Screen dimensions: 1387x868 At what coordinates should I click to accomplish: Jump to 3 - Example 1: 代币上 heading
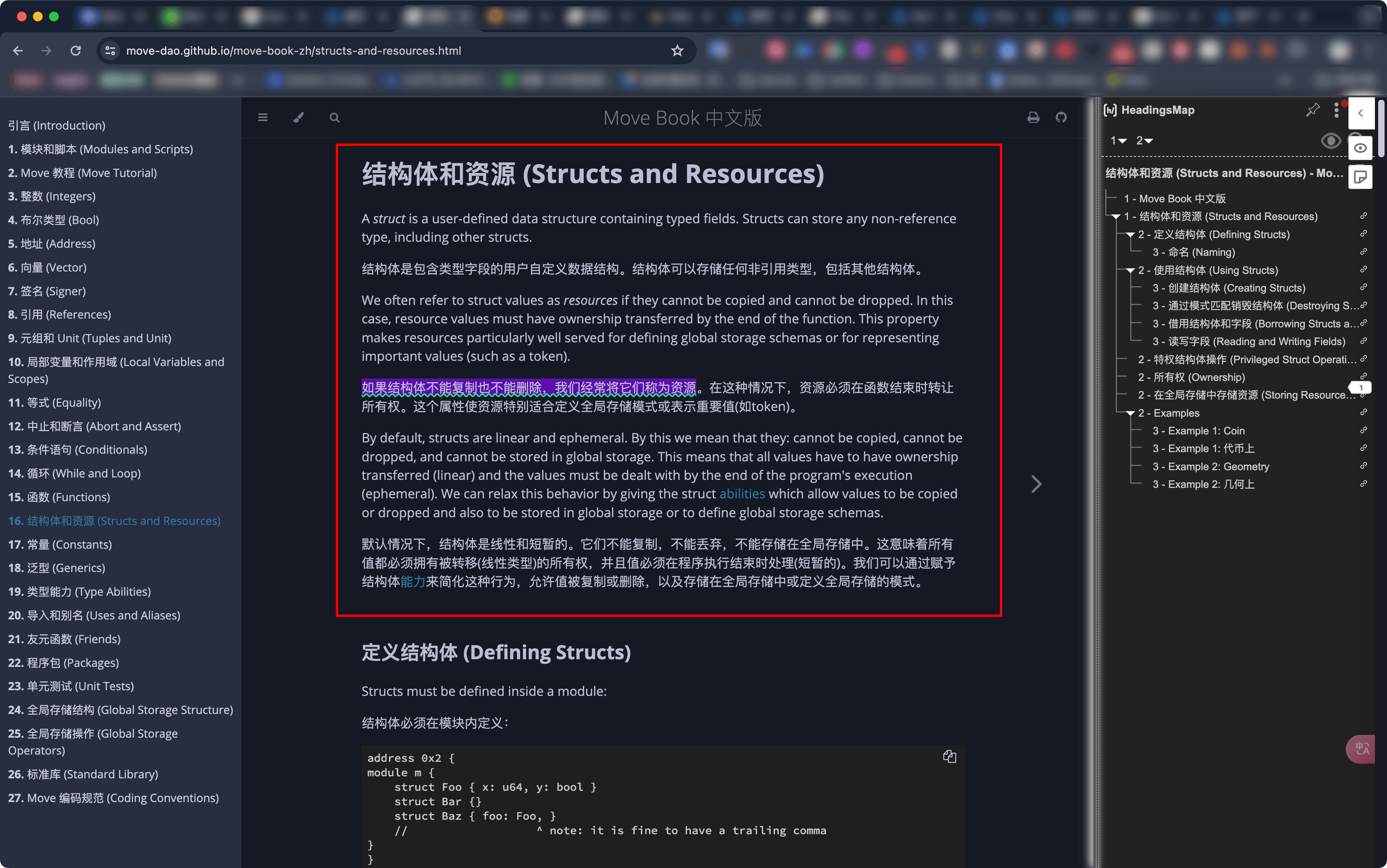pos(1203,448)
